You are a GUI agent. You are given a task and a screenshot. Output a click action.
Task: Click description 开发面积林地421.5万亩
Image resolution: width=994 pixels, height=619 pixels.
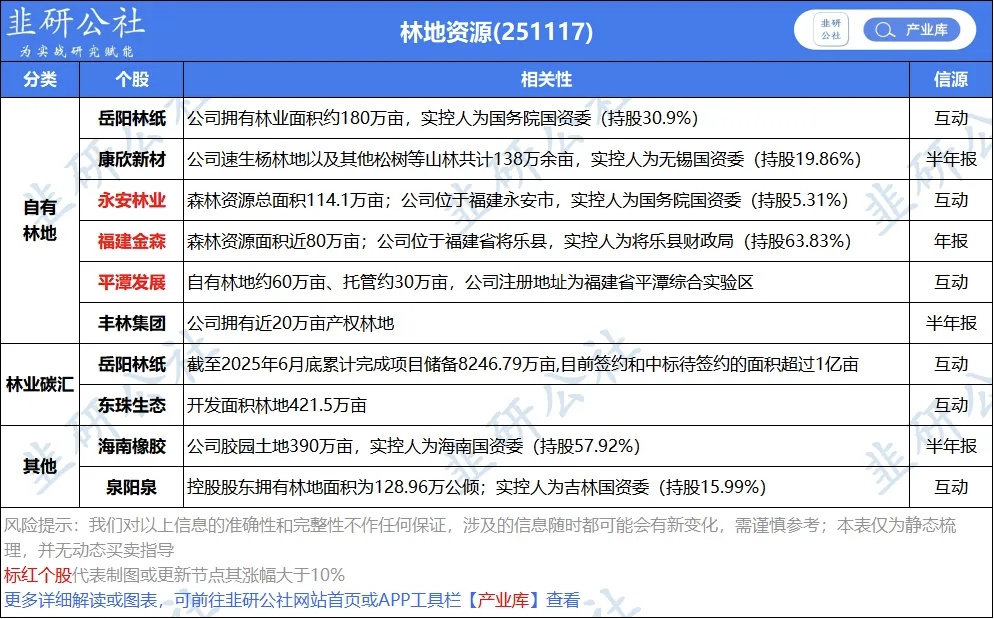tap(277, 405)
